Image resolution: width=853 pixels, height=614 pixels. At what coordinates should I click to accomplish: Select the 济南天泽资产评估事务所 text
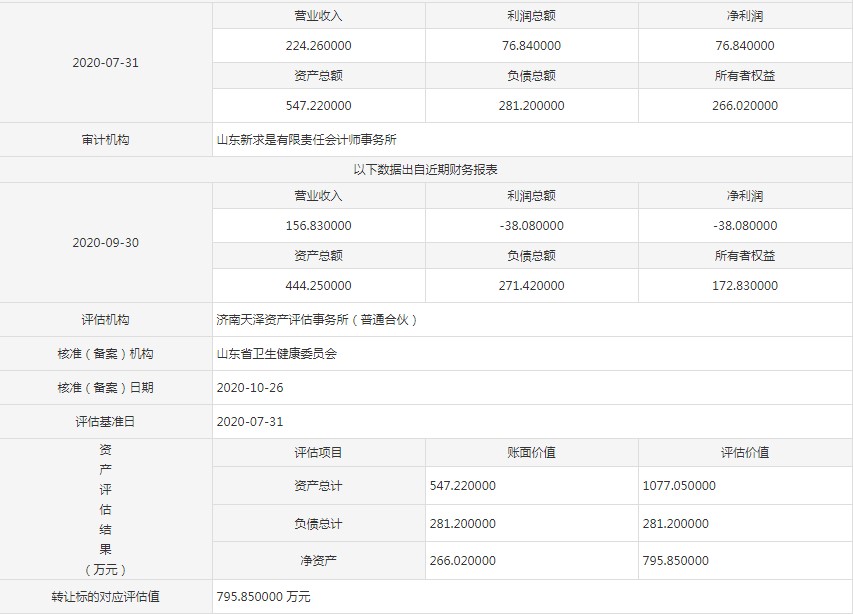point(317,320)
